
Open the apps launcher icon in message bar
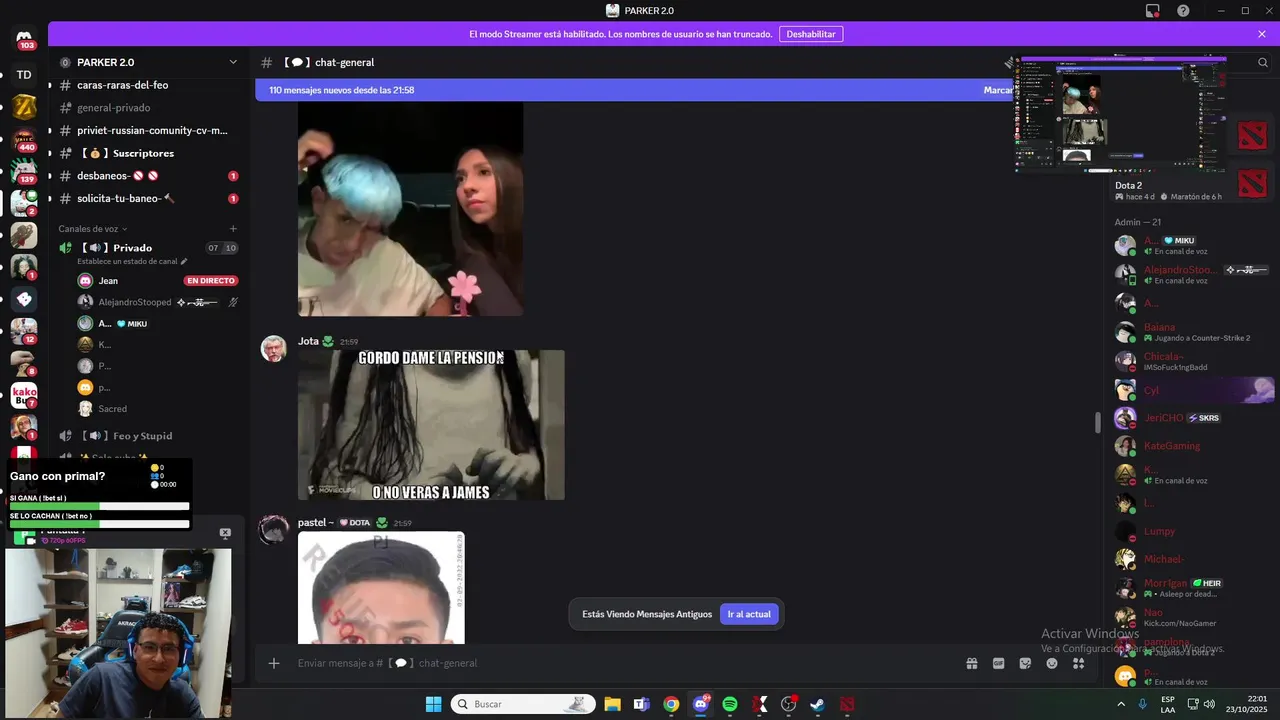click(x=1079, y=663)
